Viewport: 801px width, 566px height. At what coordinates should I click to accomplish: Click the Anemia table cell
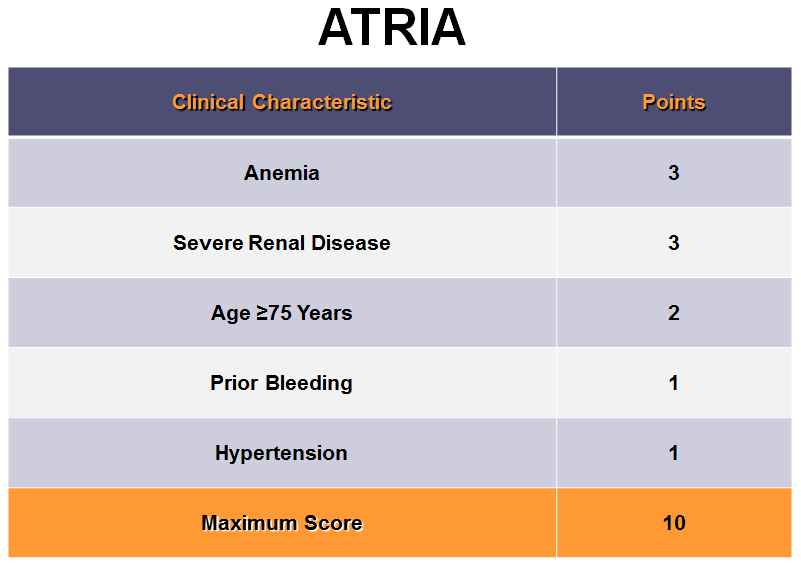point(282,173)
